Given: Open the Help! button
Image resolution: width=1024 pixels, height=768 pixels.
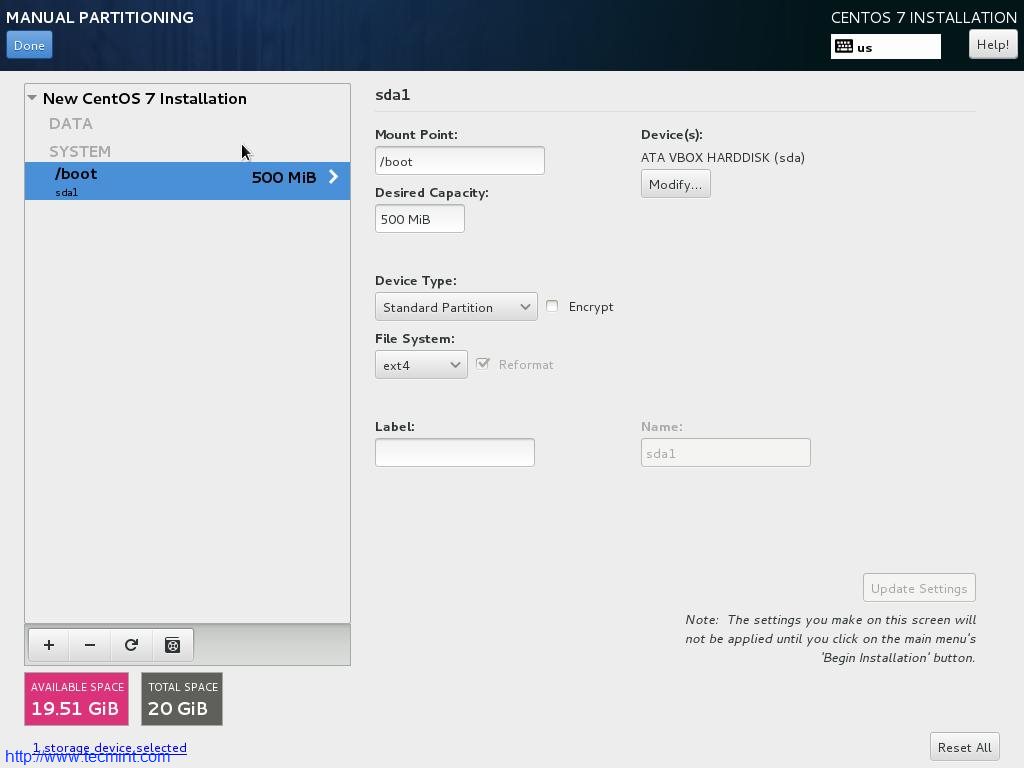Looking at the screenshot, I should (x=993, y=44).
